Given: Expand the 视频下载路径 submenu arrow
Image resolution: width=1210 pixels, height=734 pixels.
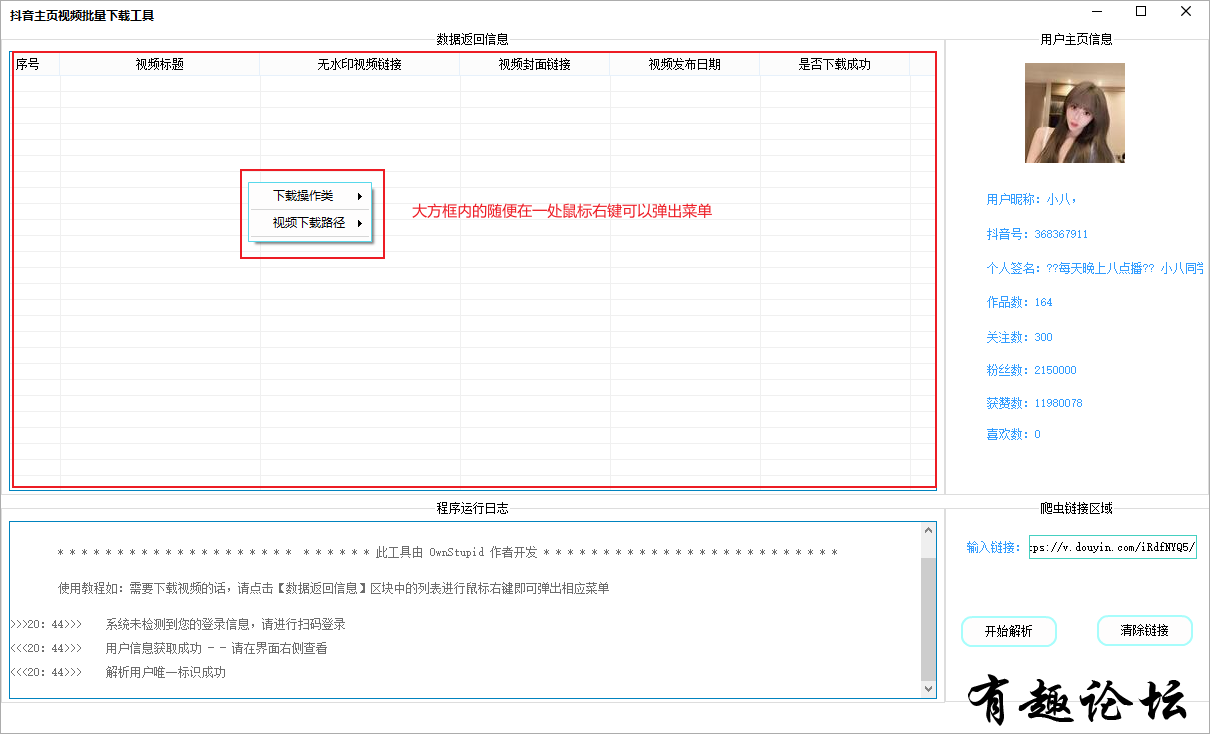Looking at the screenshot, I should click(359, 223).
